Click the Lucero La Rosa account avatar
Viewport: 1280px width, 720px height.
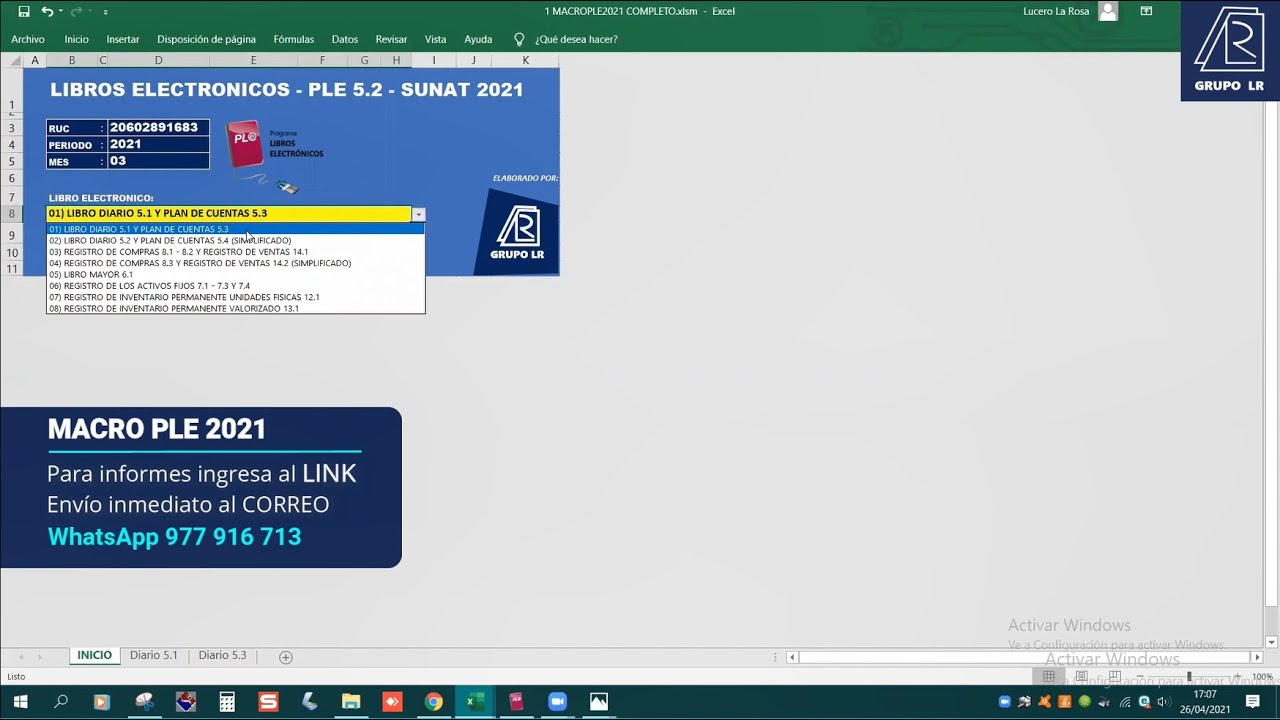click(1107, 11)
